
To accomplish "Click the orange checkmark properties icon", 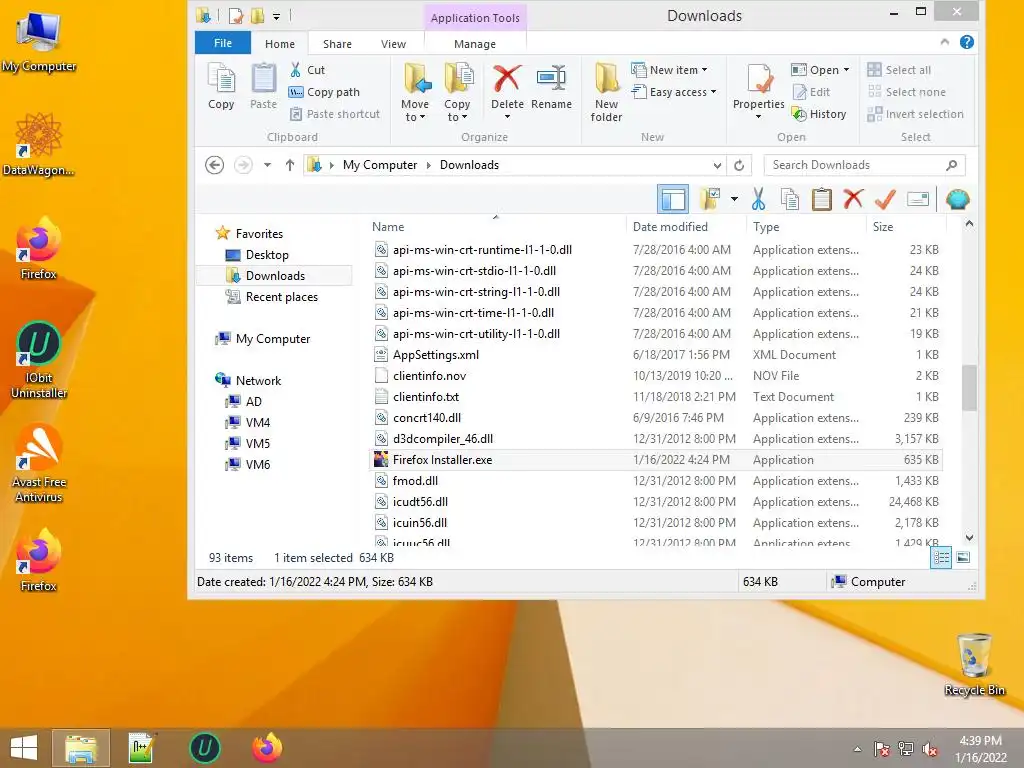I will coord(885,199).
